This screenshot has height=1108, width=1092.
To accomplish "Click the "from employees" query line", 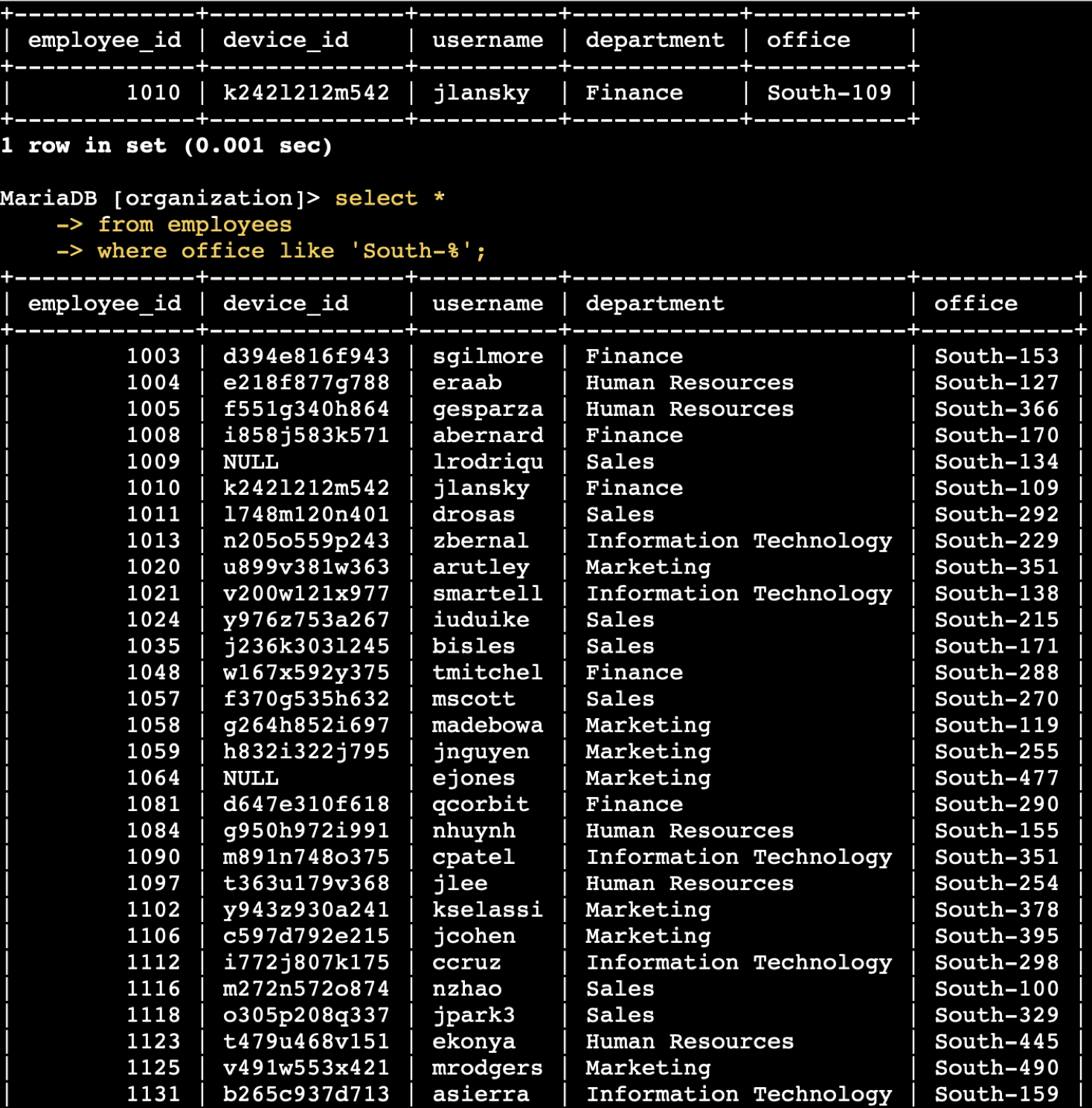I will click(x=194, y=225).
